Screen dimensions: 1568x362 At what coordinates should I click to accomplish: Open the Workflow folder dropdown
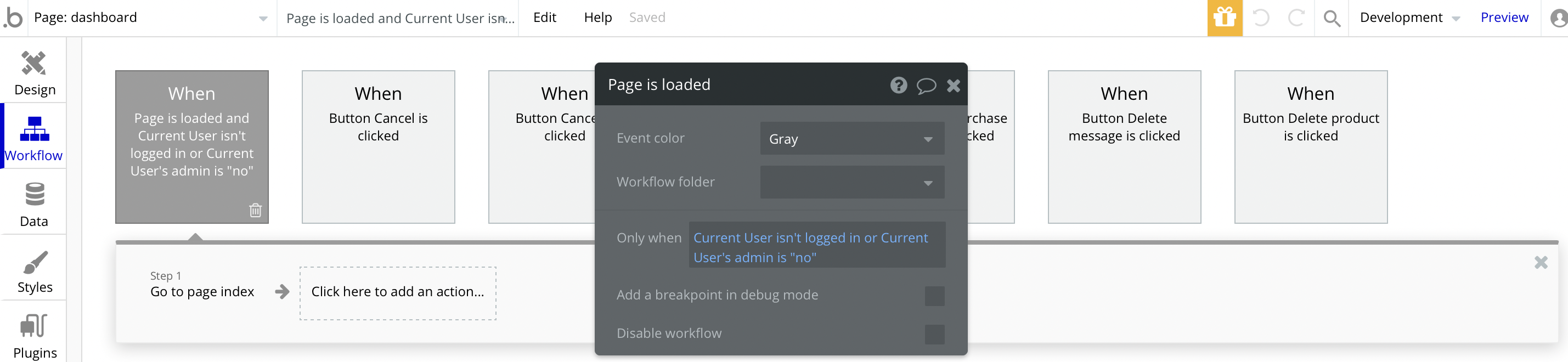tap(851, 183)
